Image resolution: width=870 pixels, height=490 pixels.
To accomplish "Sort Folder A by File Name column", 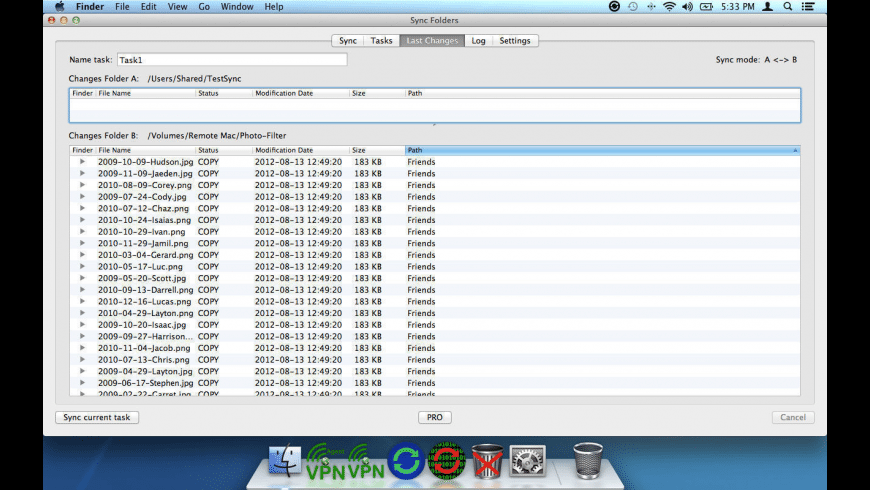I will point(146,93).
